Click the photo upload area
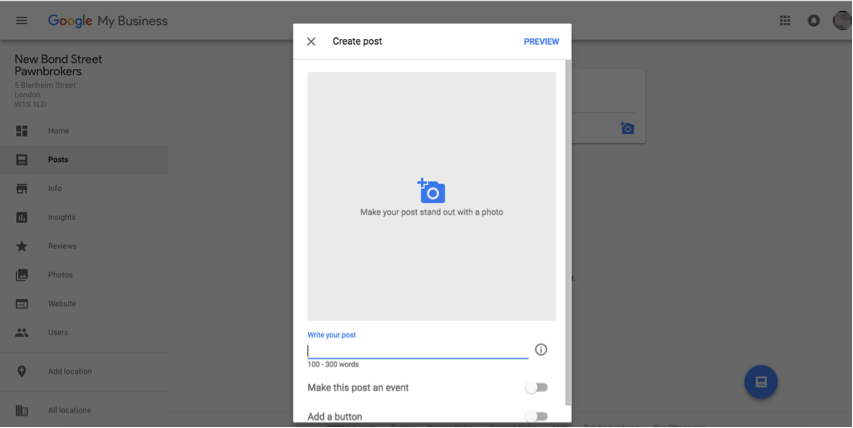Screen dimensions: 853x428 click(431, 196)
